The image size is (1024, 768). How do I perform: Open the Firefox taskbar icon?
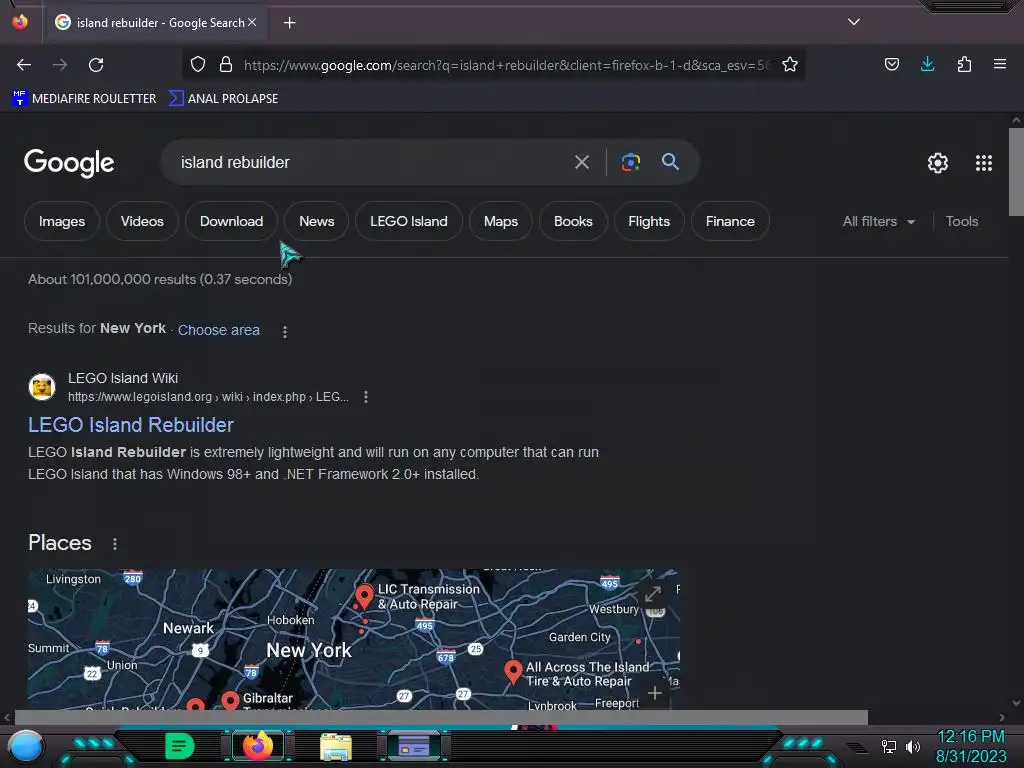pyautogui.click(x=258, y=746)
